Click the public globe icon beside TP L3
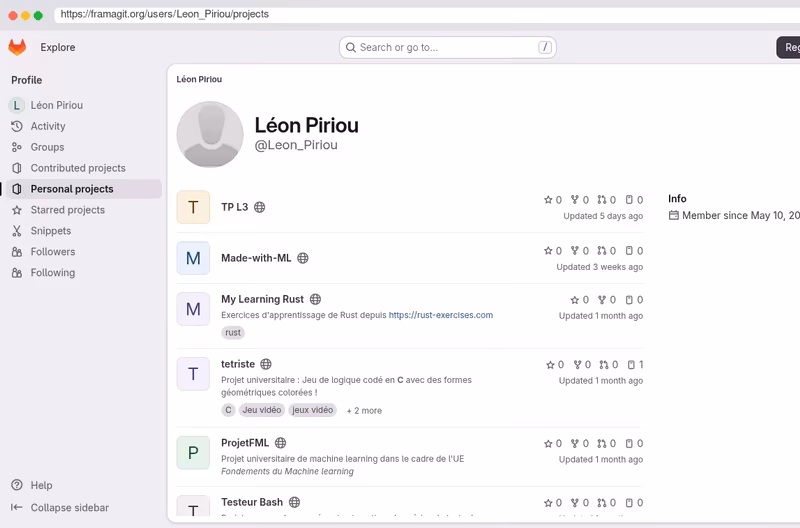The width and height of the screenshot is (800, 528). (x=260, y=207)
